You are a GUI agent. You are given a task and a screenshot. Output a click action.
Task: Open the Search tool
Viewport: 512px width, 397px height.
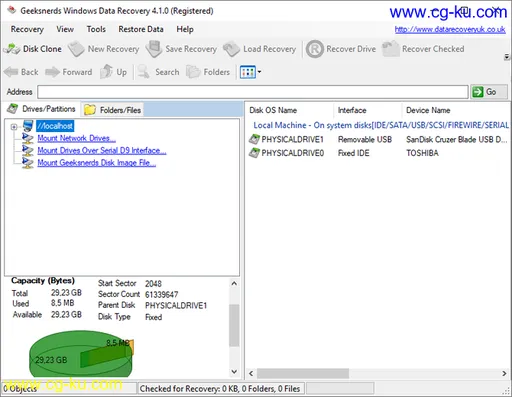coord(159,72)
